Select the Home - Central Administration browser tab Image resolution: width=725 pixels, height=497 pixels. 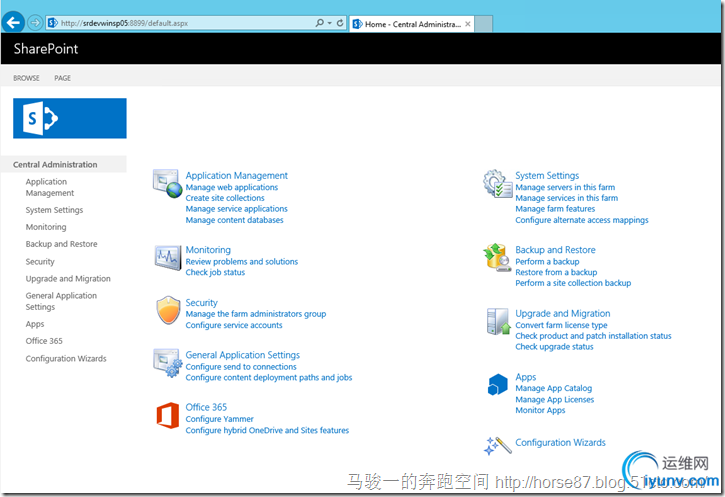[x=412, y=24]
